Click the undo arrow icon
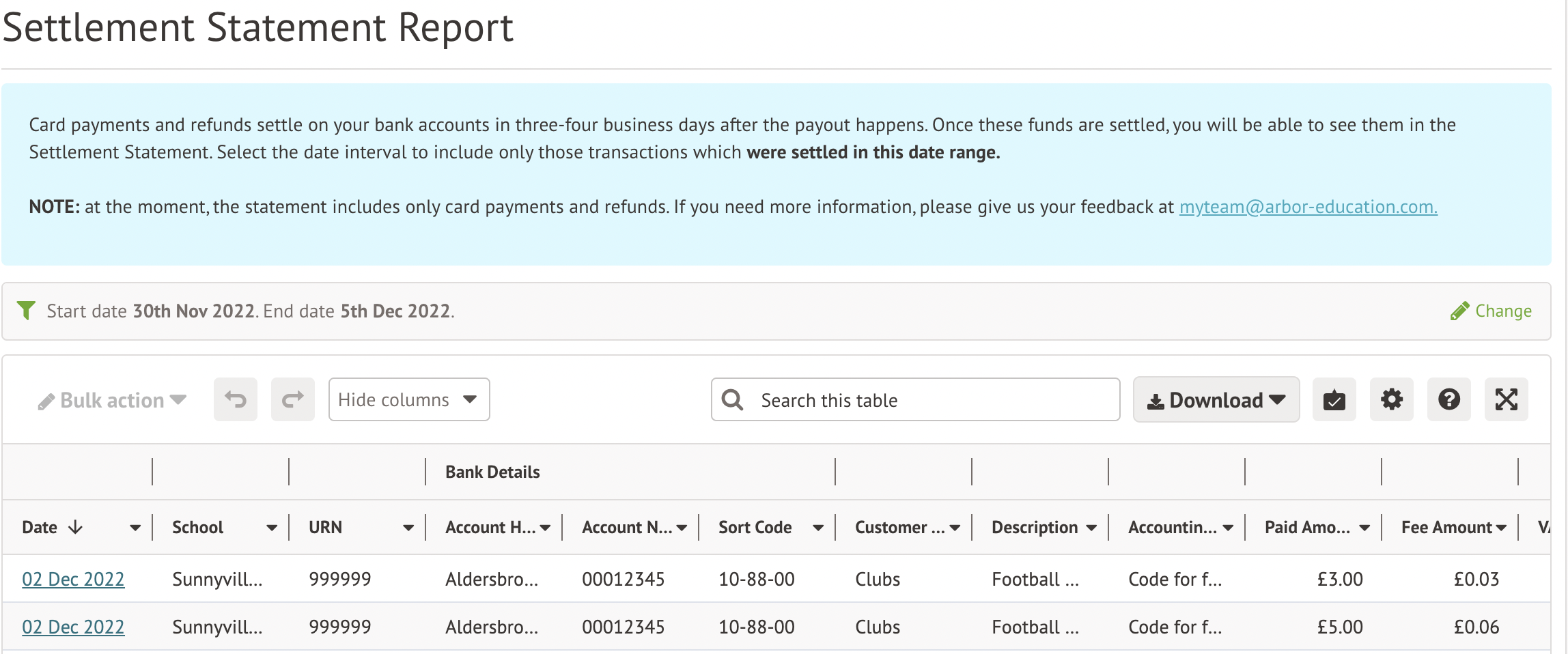1568x654 pixels. coord(236,399)
